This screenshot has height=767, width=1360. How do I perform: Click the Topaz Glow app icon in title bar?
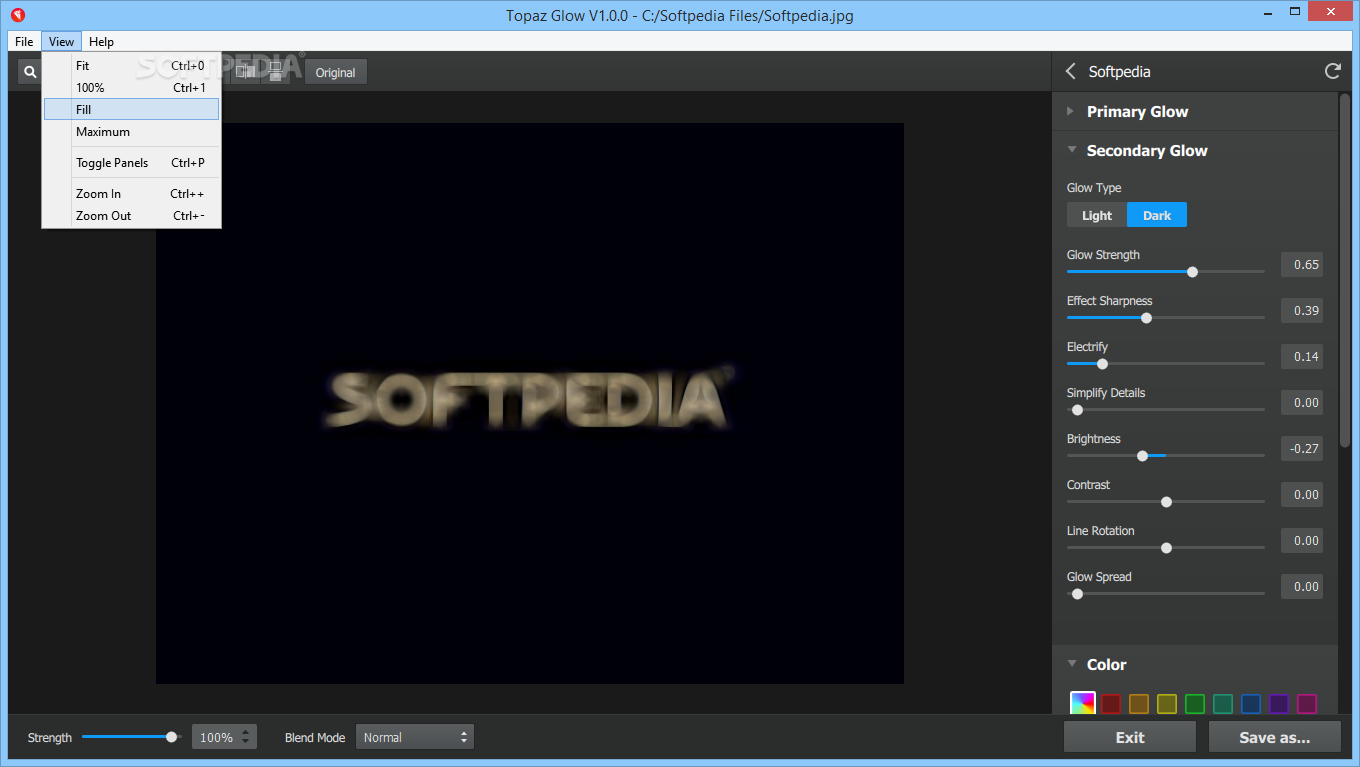(17, 15)
